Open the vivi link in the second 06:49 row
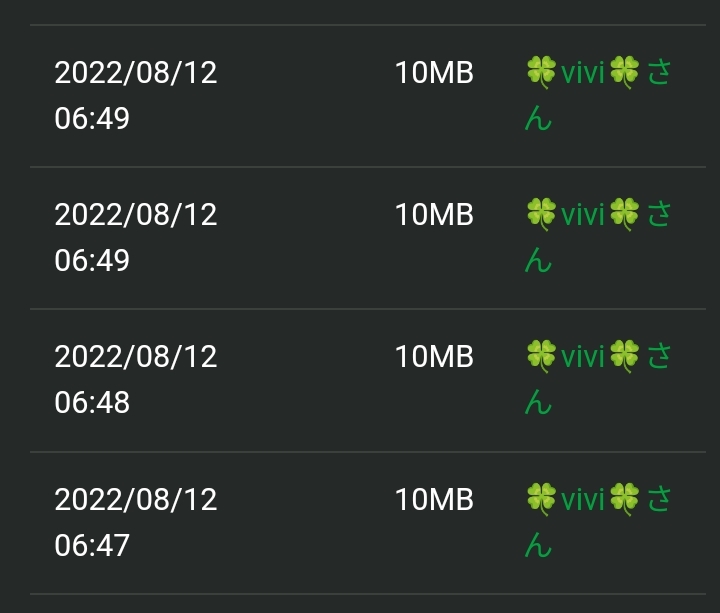The image size is (720, 613). coord(583,215)
